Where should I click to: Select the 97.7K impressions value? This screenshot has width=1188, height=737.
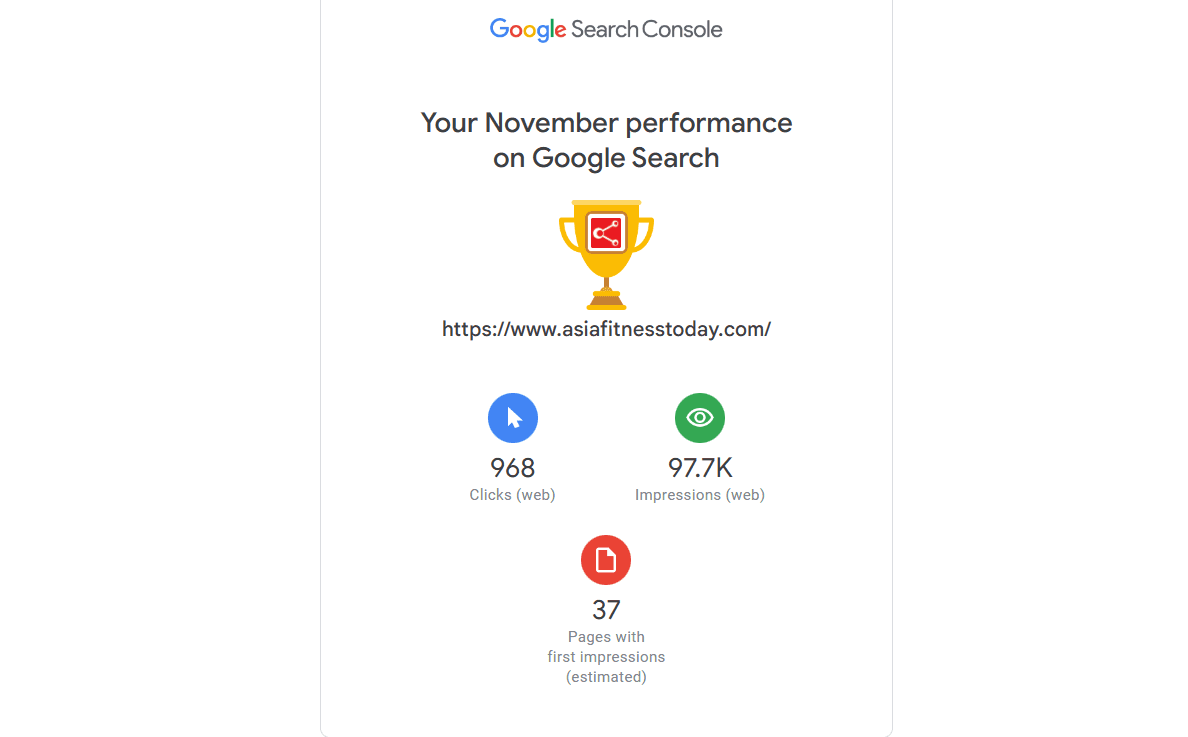click(700, 468)
